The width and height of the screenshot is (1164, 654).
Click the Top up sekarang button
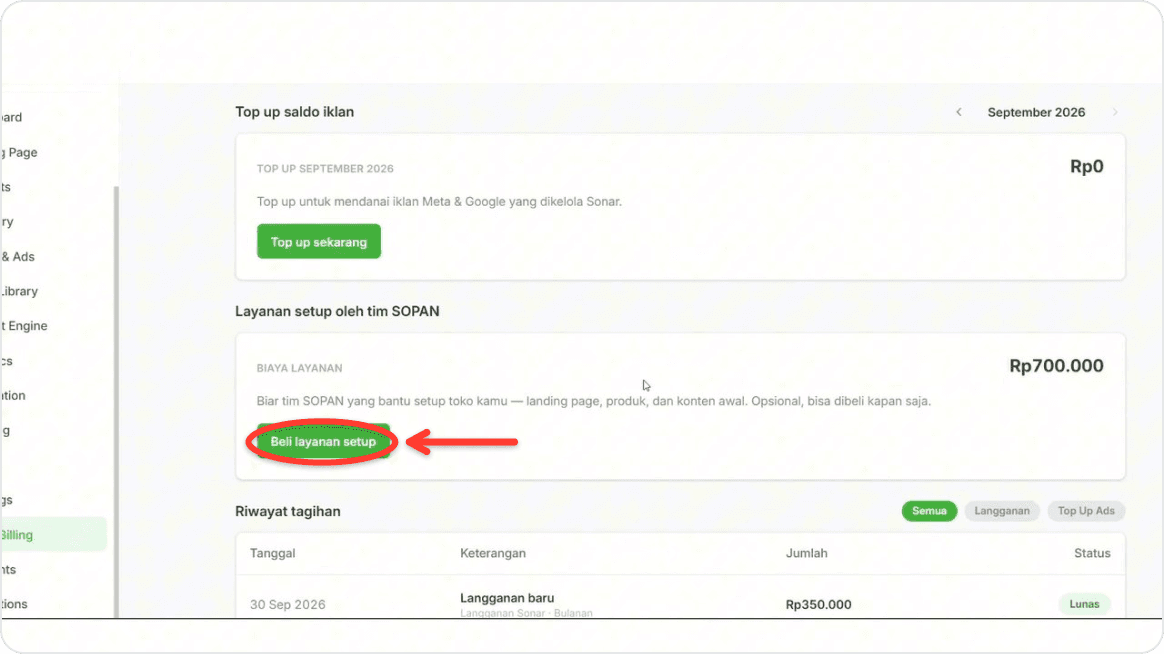(x=318, y=241)
